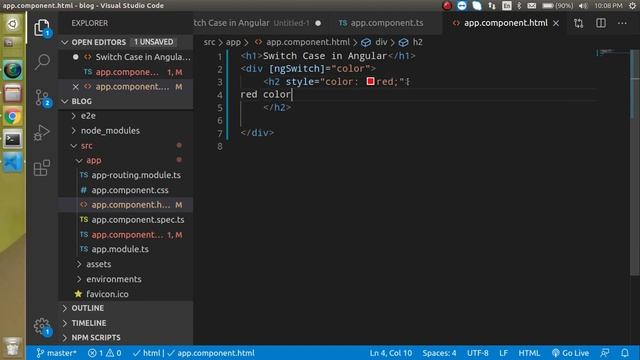Switch to the app.component.ts tab
The width and height of the screenshot is (640, 360).
pyautogui.click(x=386, y=23)
